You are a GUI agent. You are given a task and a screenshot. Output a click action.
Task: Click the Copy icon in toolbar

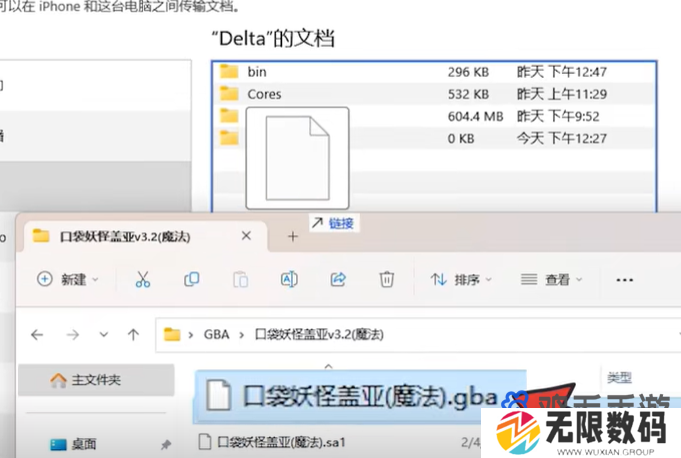(x=192, y=280)
